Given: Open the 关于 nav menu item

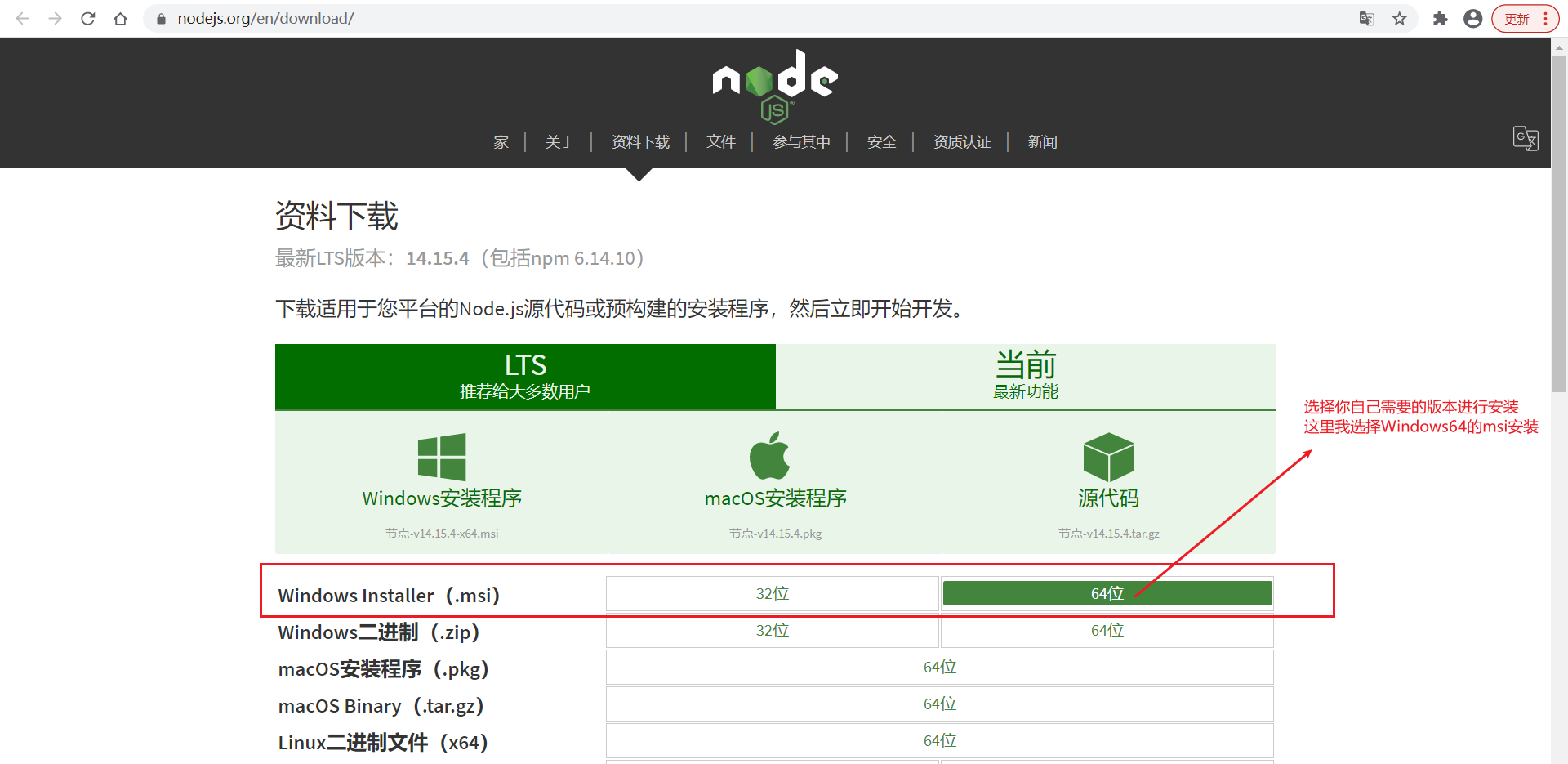Looking at the screenshot, I should click(x=559, y=142).
